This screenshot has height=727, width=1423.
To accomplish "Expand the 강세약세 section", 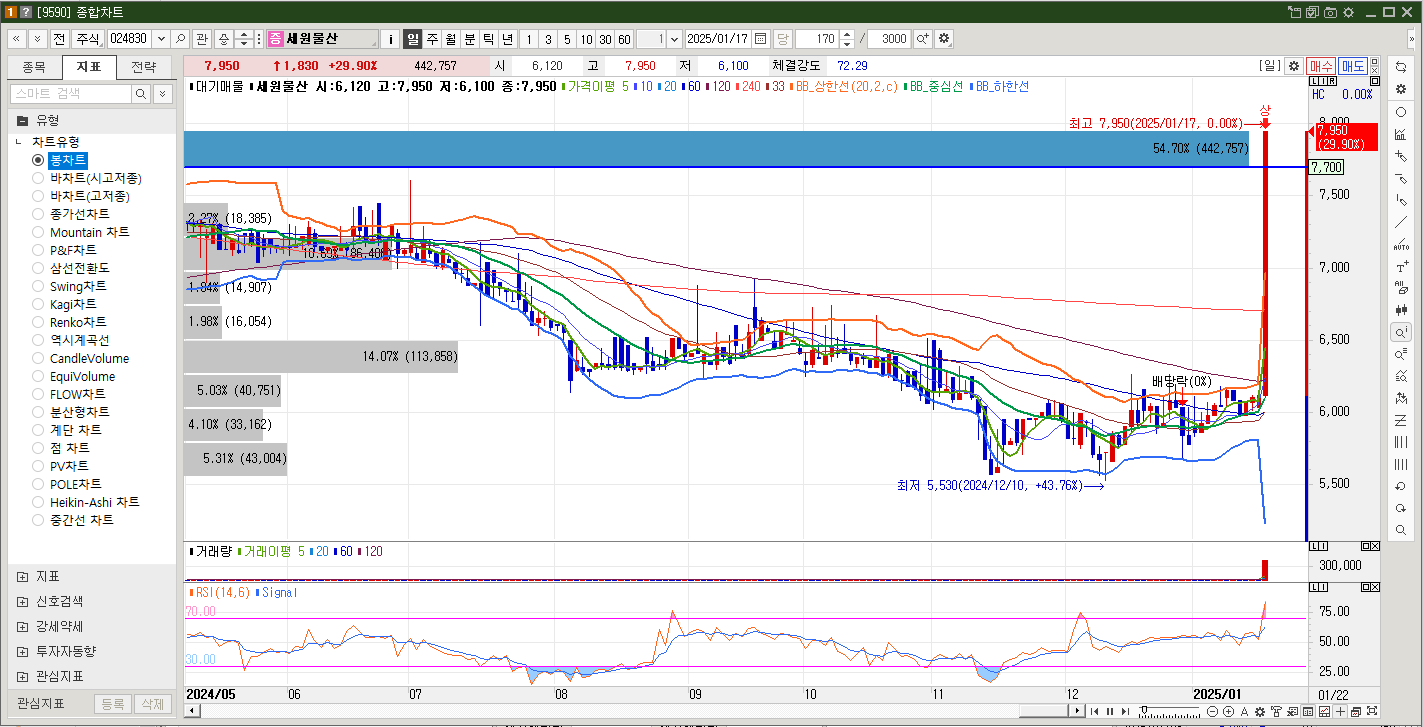I will (x=22, y=627).
